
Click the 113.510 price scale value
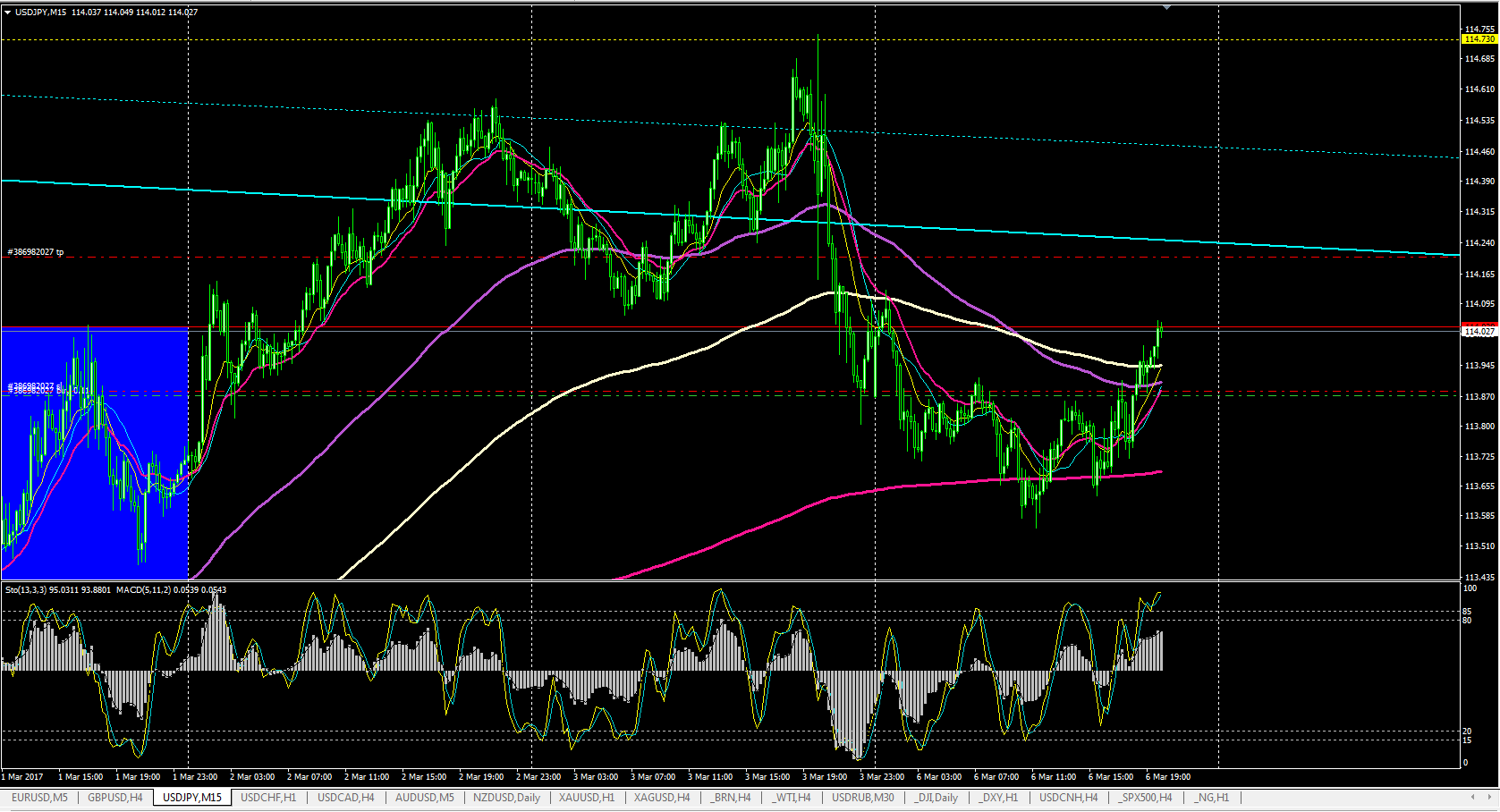[1479, 546]
